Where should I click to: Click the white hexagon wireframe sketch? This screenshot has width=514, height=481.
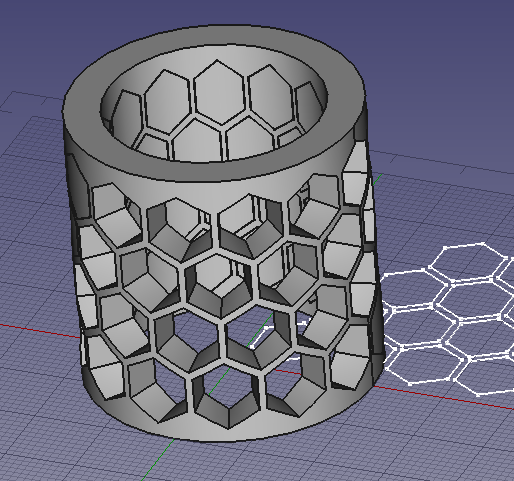(x=447, y=318)
